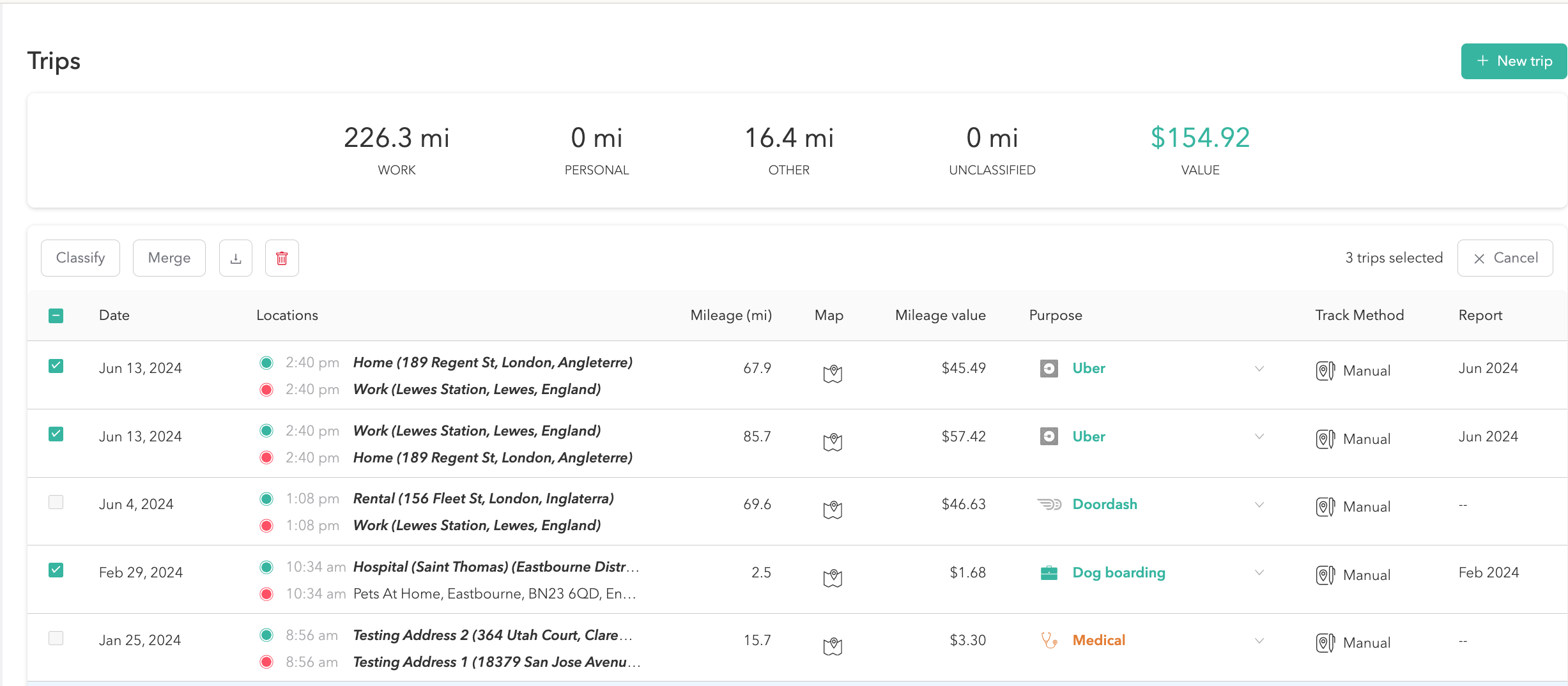Select the Jan 25, 2024 trip checkbox
Screen dimensions: 1568x686
click(56, 638)
